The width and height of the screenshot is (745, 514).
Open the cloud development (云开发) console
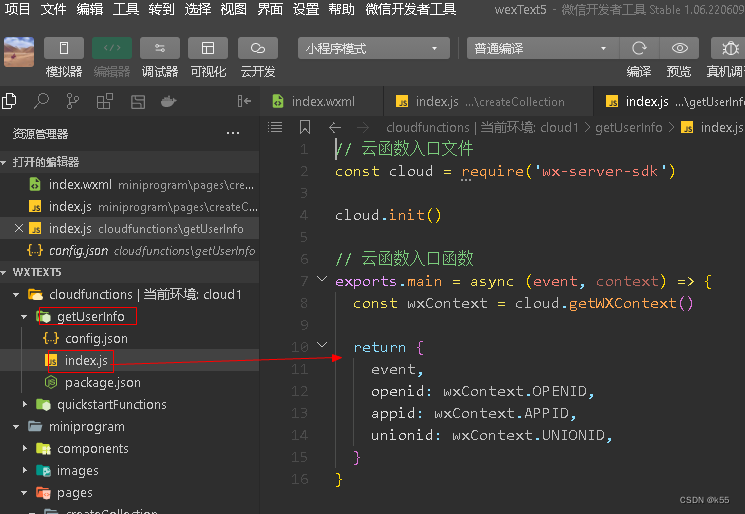pyautogui.click(x=258, y=48)
